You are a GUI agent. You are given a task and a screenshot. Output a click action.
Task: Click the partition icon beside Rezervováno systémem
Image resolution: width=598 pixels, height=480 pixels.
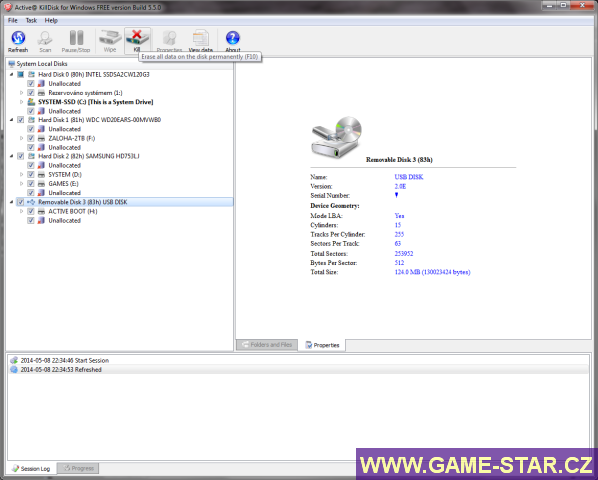click(x=42, y=93)
